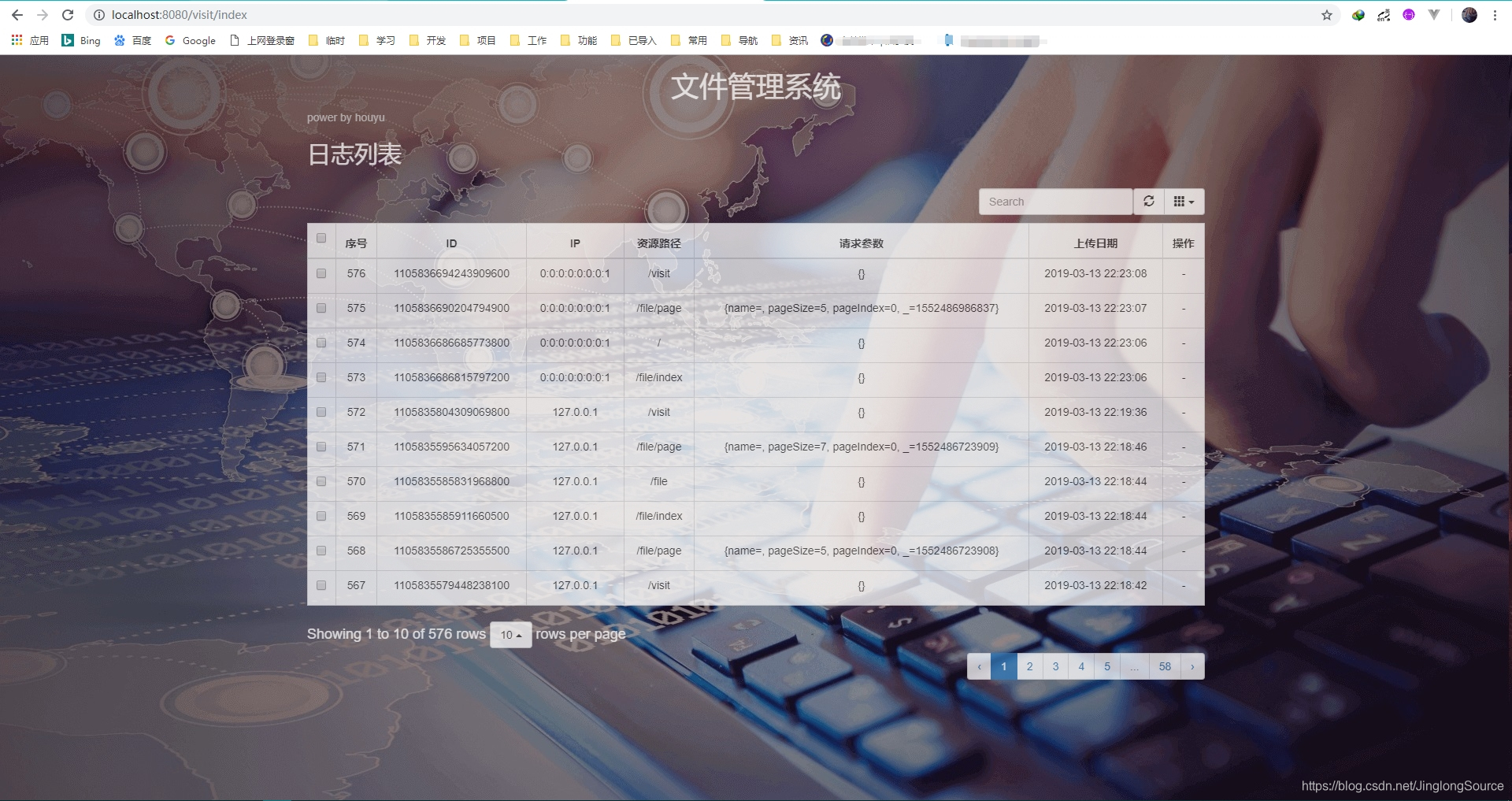The width and height of the screenshot is (1512, 801).
Task: Jump to last page 58
Action: (x=1165, y=666)
